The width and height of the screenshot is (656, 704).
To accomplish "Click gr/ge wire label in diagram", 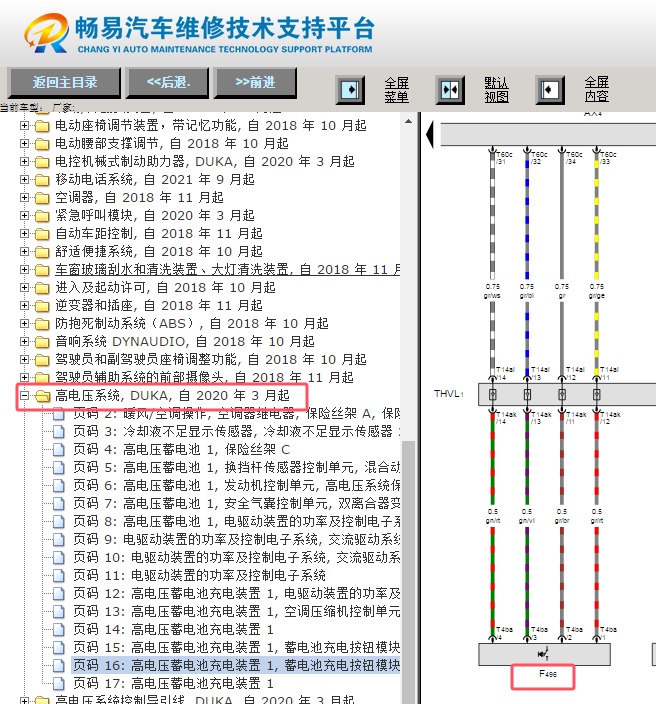I will (597, 296).
